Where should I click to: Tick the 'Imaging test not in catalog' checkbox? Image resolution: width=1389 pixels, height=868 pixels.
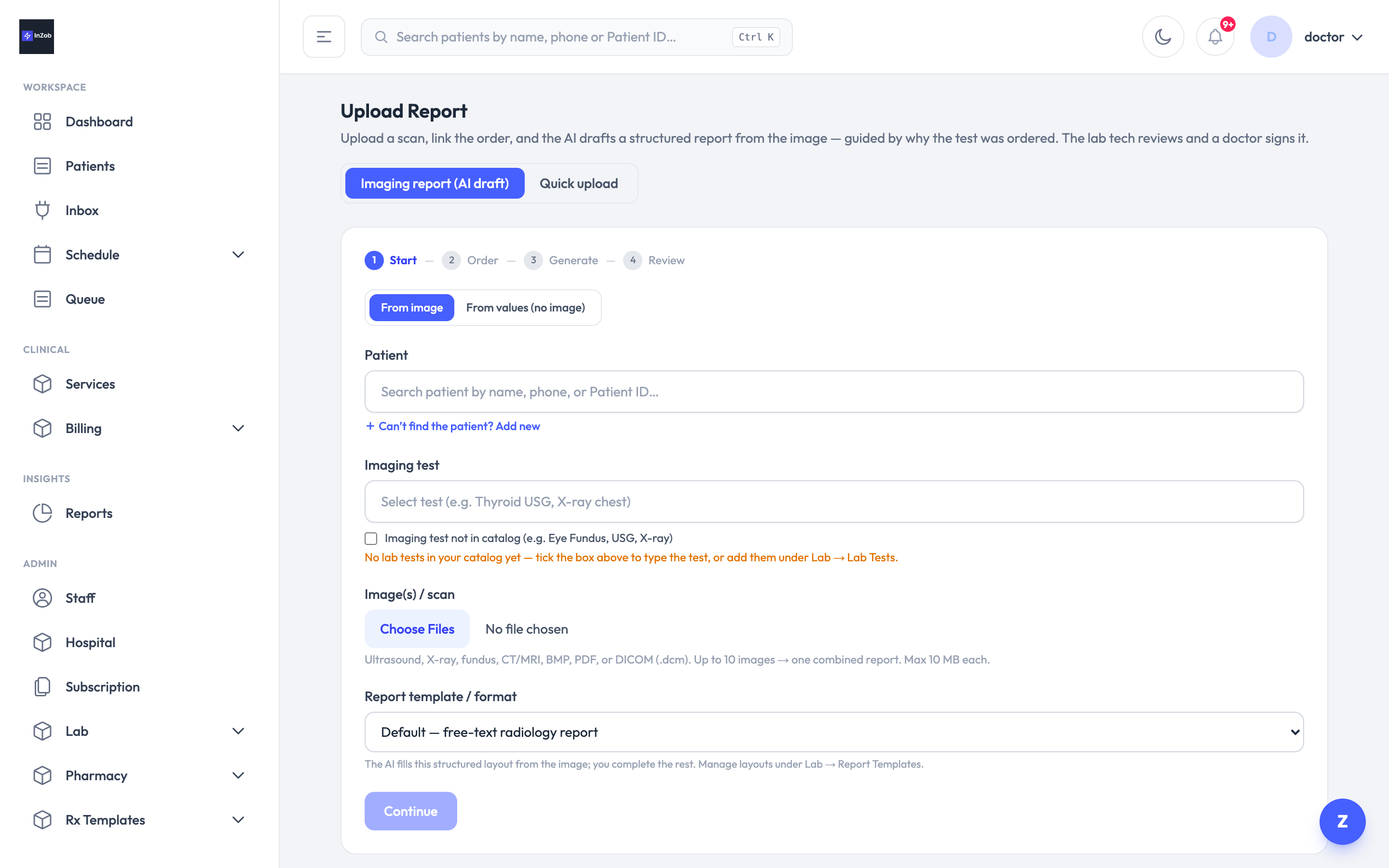[371, 539]
